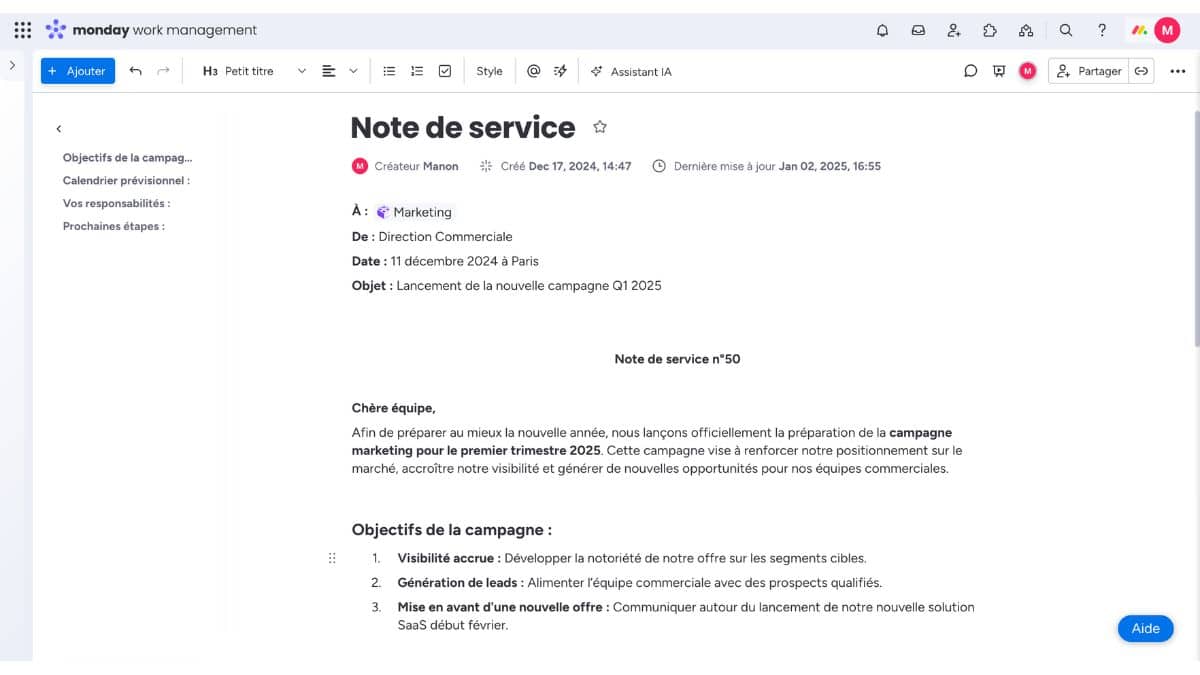Screen dimensions: 1200x675
Task: Open the Style menu
Action: pyautogui.click(x=489, y=71)
